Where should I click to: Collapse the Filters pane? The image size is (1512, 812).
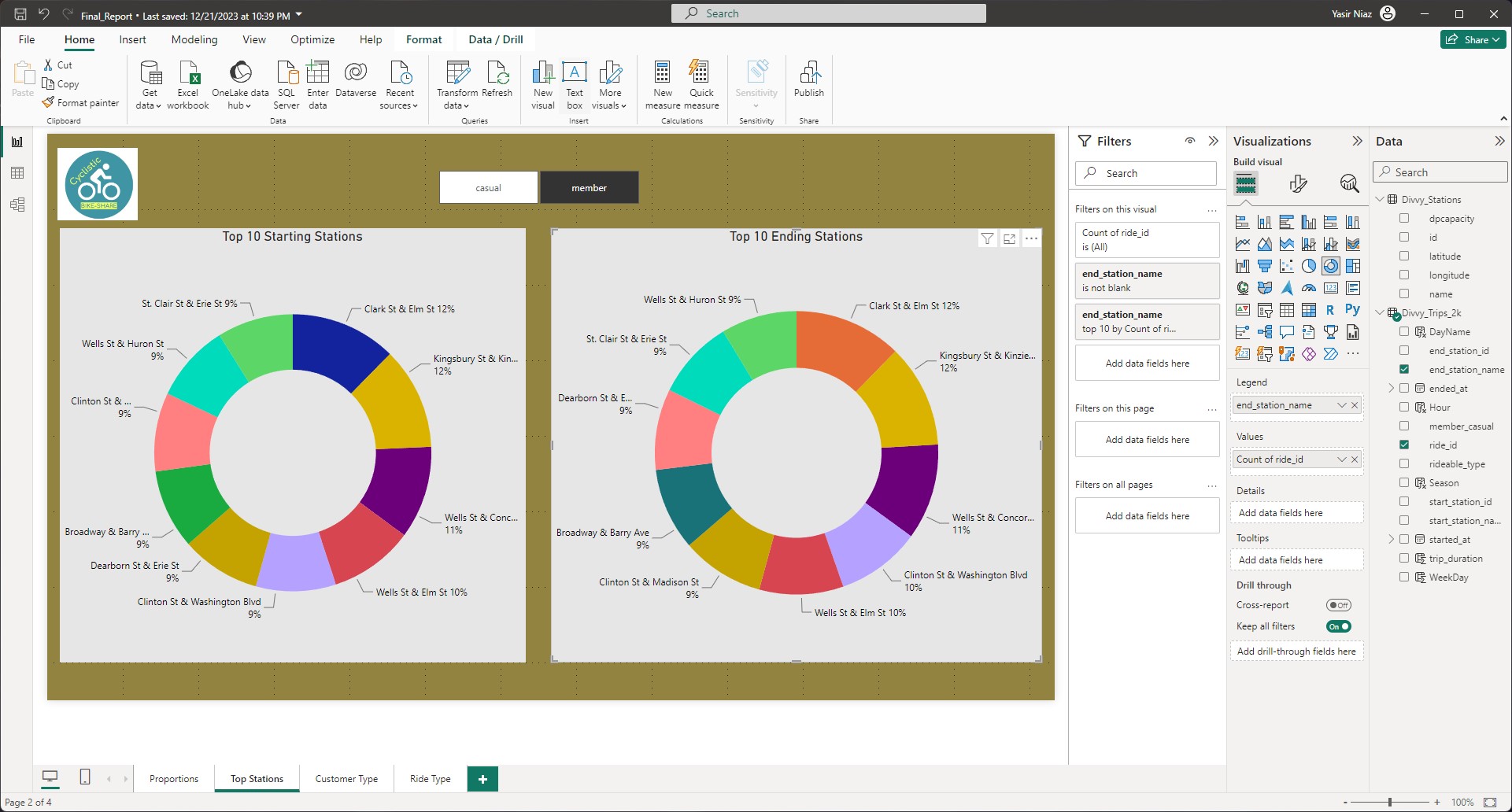coord(1214,141)
